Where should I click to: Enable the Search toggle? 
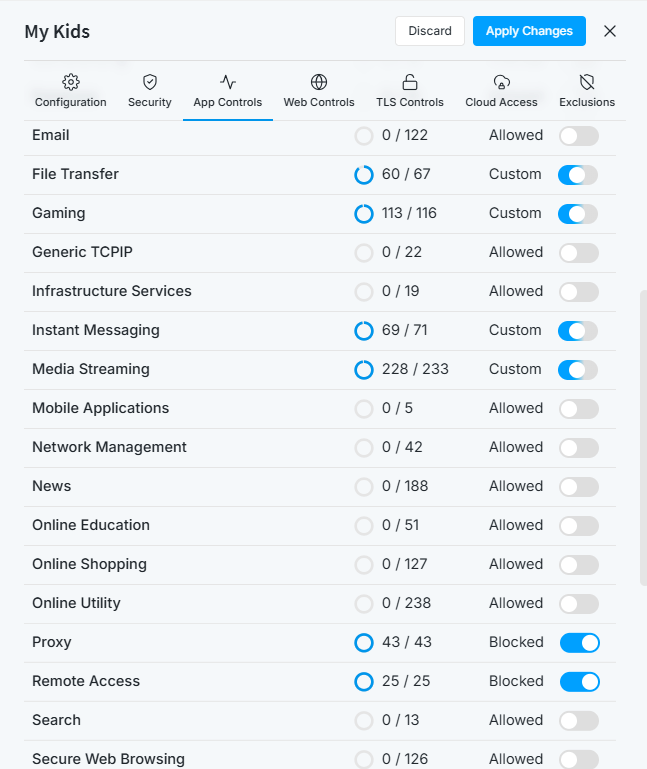[579, 720]
